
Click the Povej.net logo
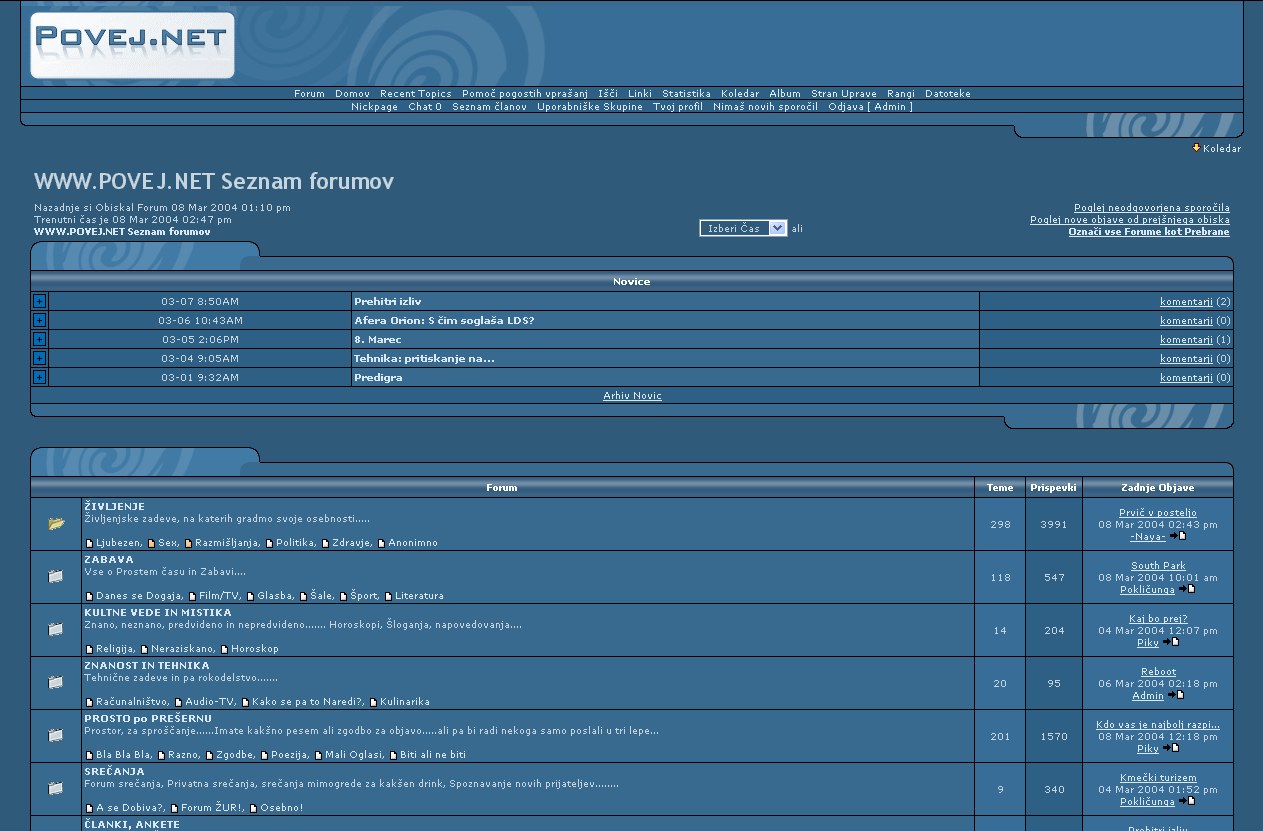[x=132, y=45]
